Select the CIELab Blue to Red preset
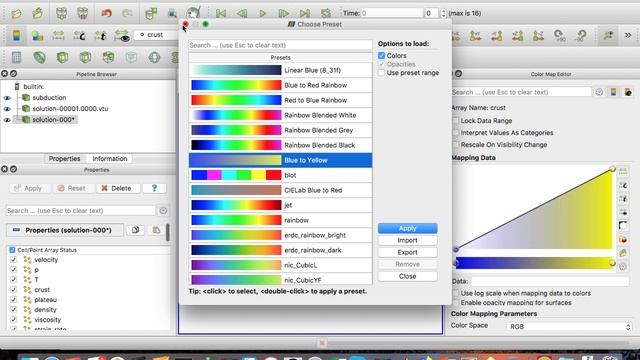The image size is (640, 360). click(x=280, y=190)
